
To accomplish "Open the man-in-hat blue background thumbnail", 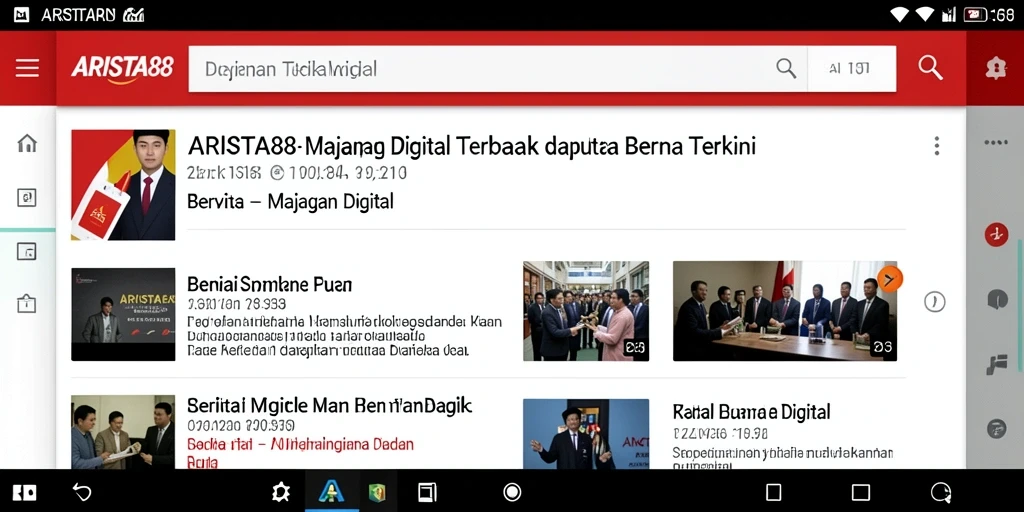I will click(586, 434).
